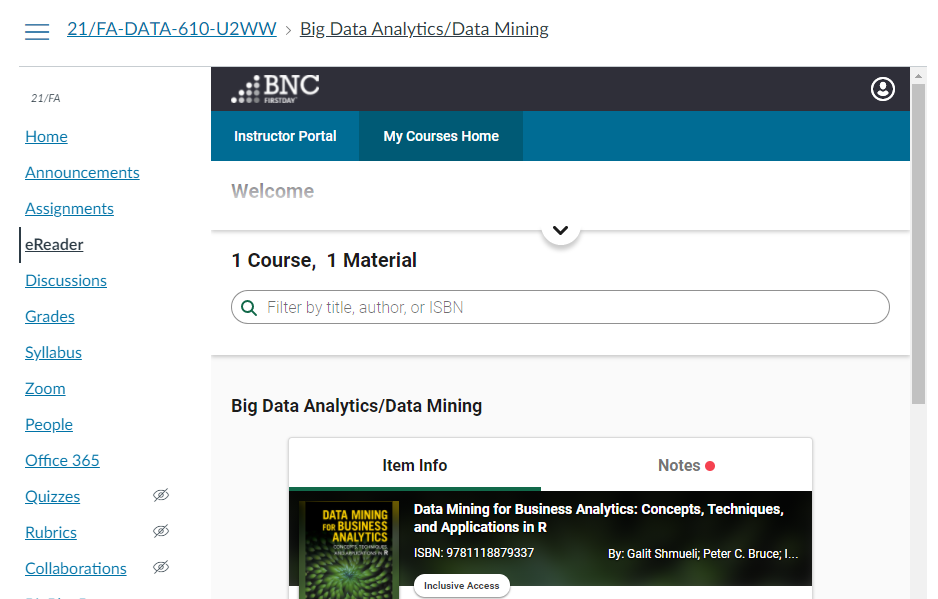
Task: Open the Quizzes link
Action: [x=52, y=496]
